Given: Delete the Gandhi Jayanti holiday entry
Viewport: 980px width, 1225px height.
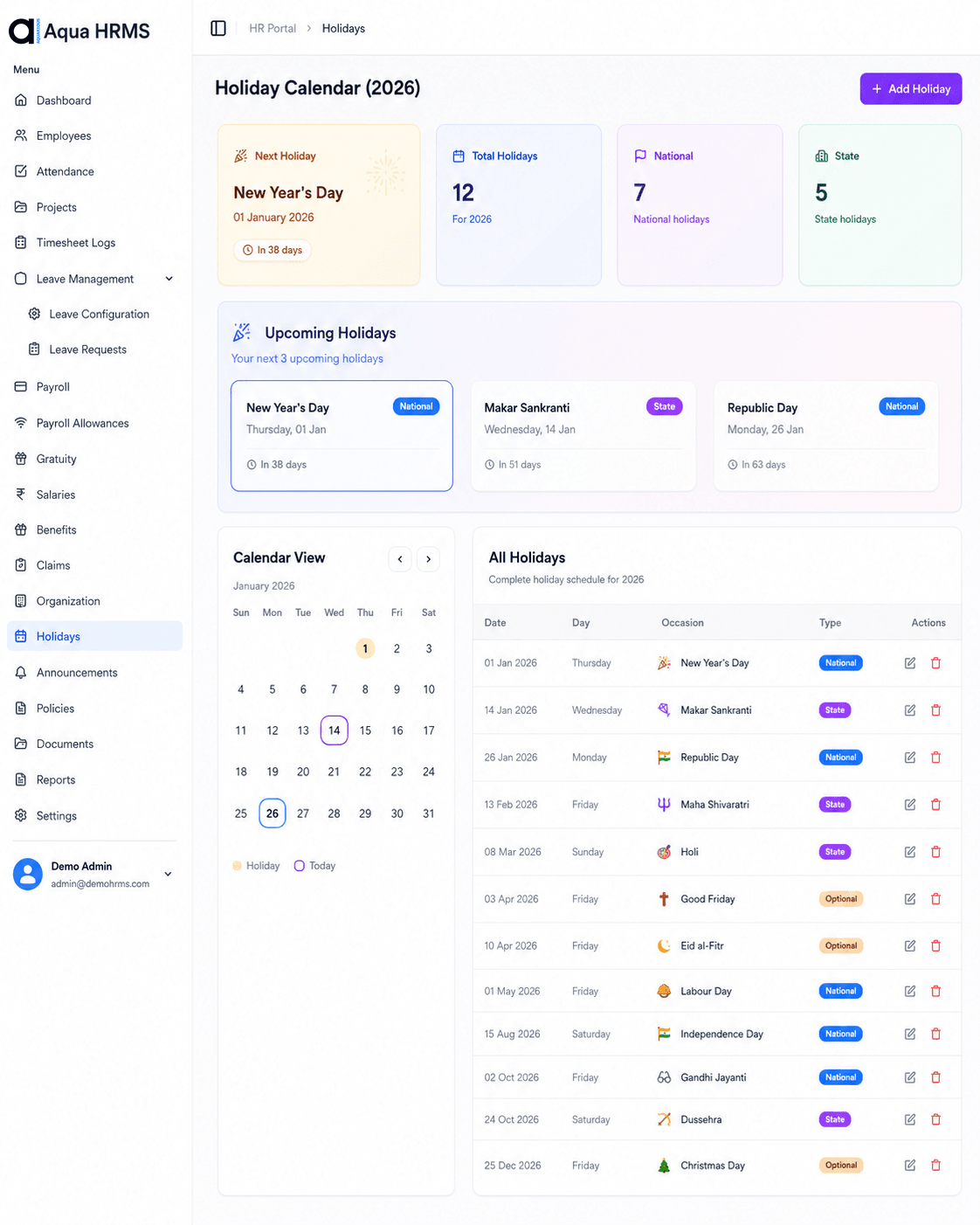Looking at the screenshot, I should [x=935, y=1077].
